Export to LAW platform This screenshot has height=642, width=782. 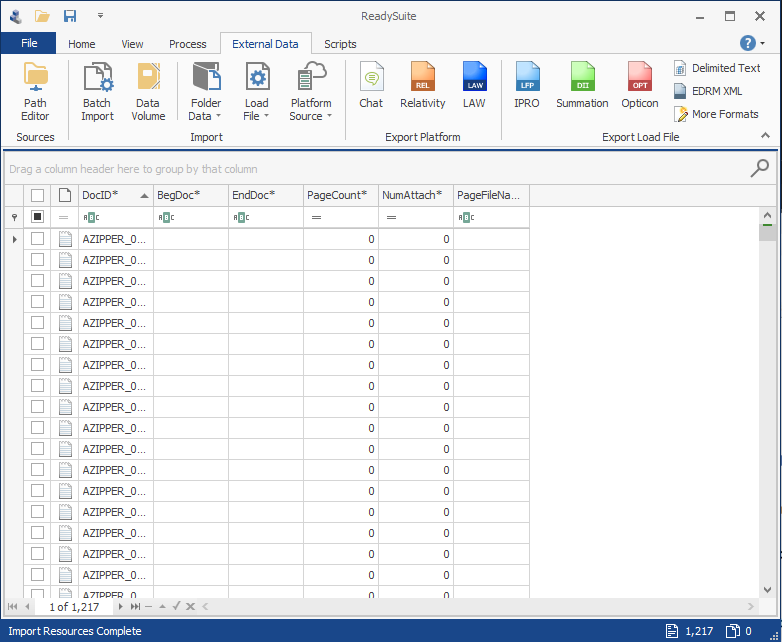click(x=474, y=85)
